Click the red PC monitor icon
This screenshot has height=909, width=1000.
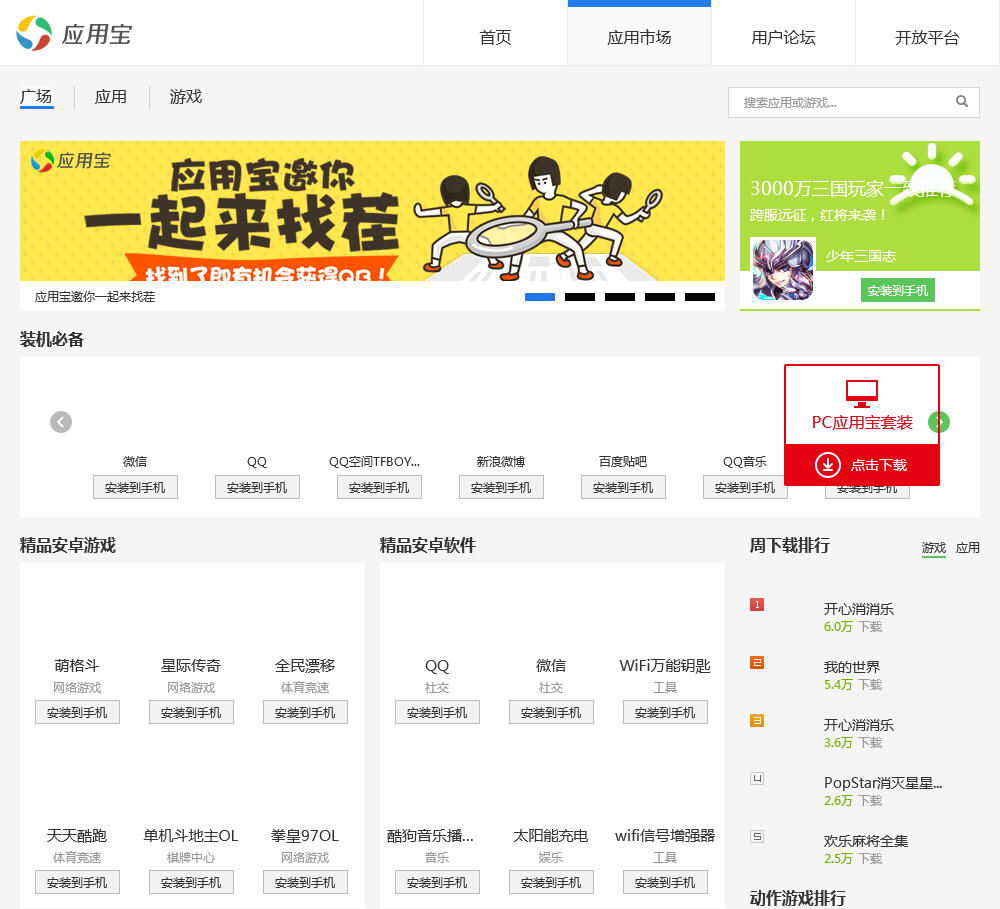[862, 394]
